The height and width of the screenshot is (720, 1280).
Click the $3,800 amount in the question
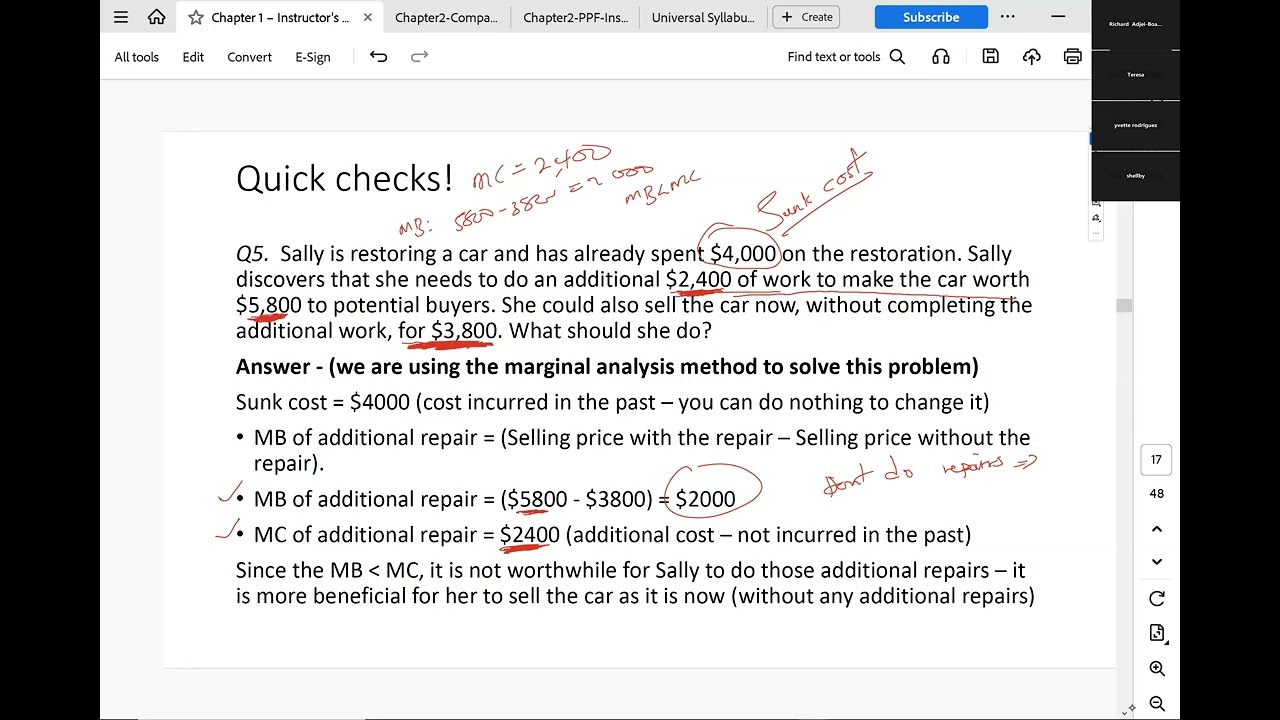pos(463,331)
